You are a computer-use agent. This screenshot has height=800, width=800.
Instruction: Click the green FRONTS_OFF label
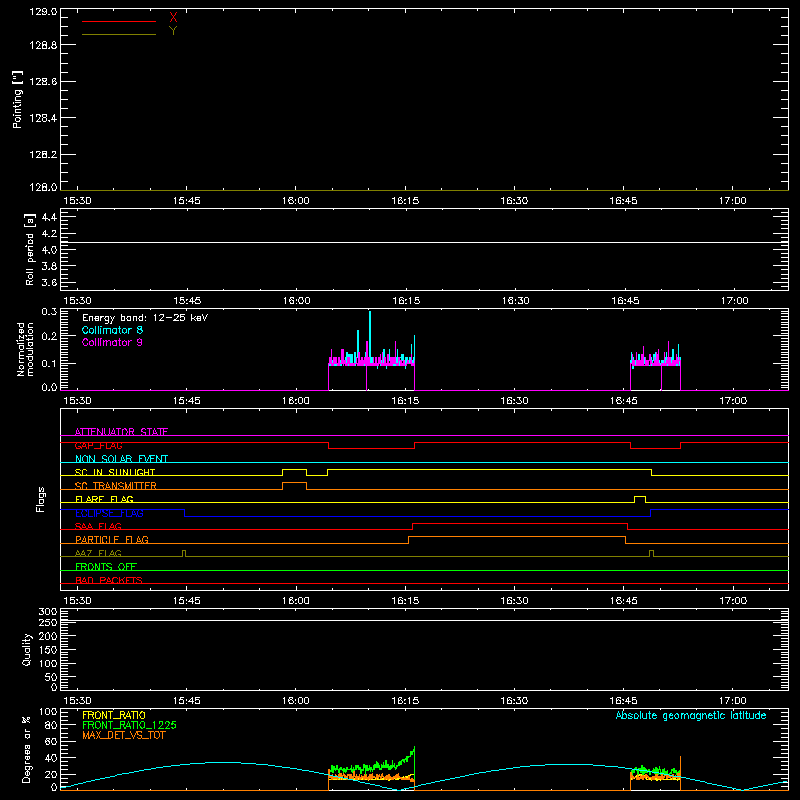point(106,566)
